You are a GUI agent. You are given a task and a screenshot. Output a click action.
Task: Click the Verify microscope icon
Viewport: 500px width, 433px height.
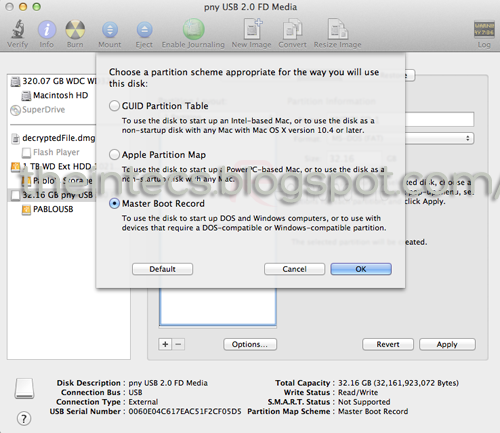pyautogui.click(x=18, y=29)
